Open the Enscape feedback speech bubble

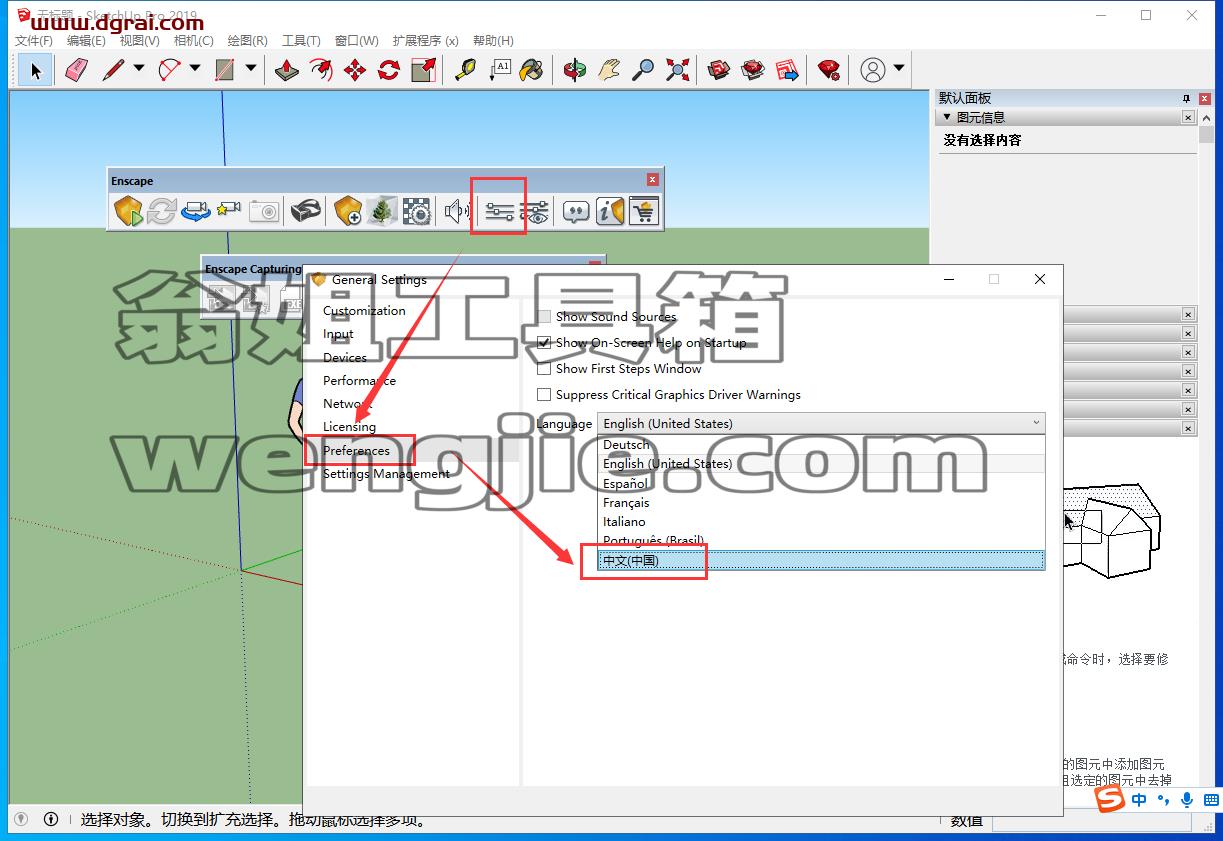(x=575, y=211)
